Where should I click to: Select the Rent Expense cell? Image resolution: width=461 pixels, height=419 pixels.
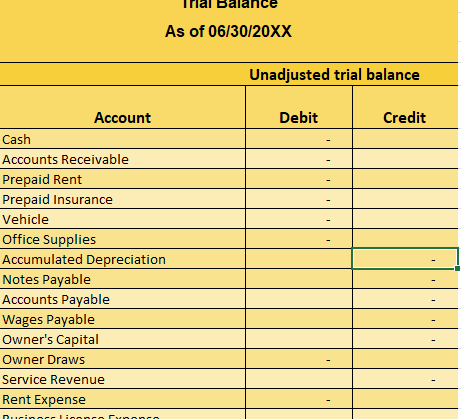point(122,399)
